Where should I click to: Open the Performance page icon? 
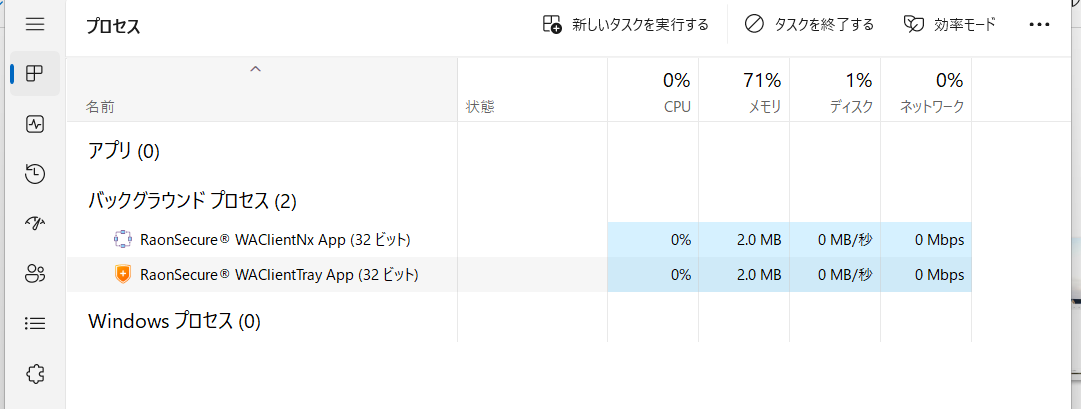pyautogui.click(x=35, y=124)
